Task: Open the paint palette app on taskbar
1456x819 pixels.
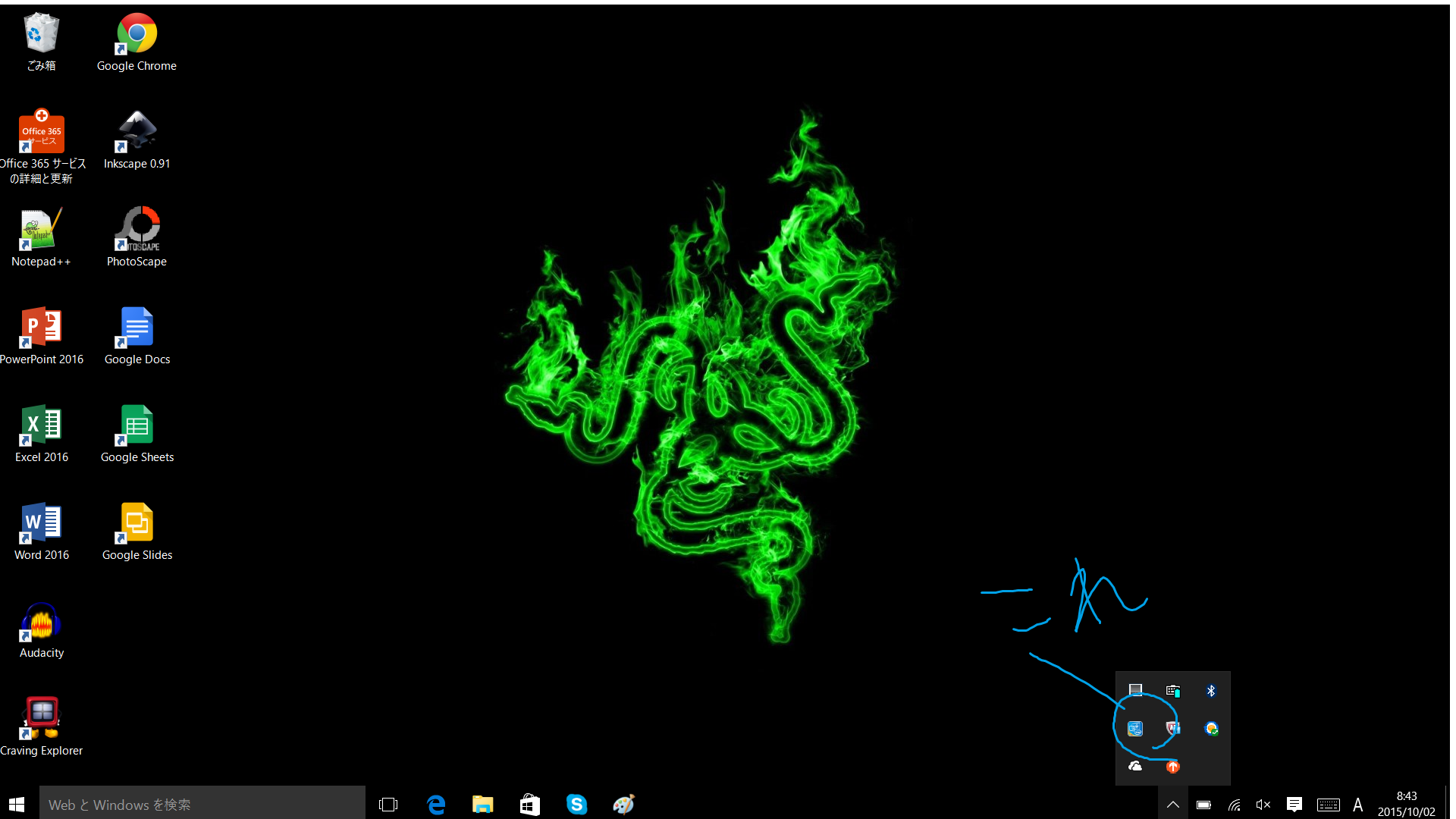Action: click(624, 804)
